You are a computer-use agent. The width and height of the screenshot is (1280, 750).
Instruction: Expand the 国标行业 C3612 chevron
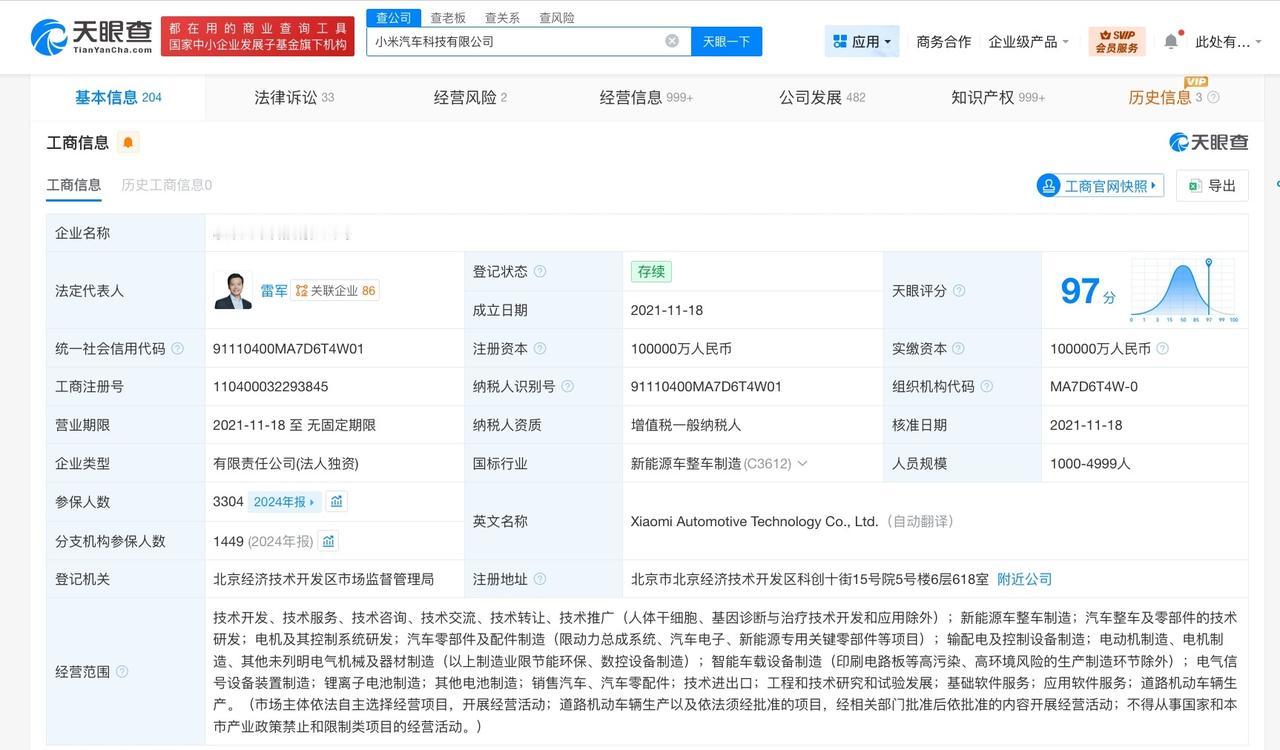tap(801, 463)
